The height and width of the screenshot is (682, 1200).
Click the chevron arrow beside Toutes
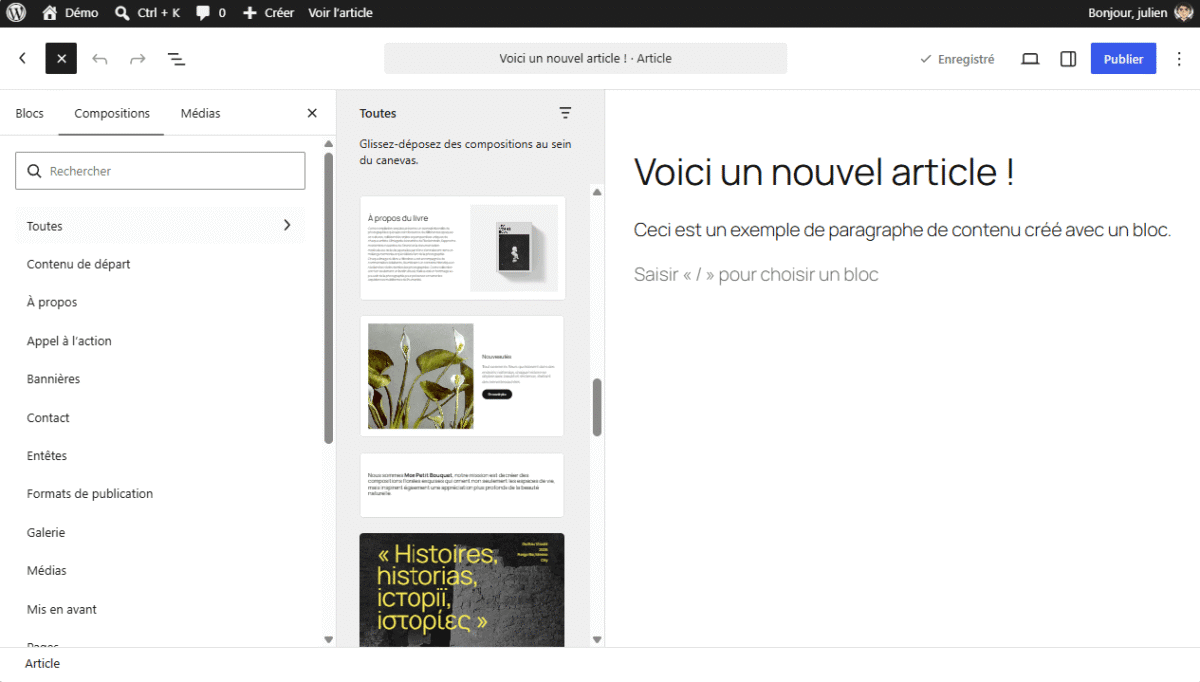tap(287, 225)
